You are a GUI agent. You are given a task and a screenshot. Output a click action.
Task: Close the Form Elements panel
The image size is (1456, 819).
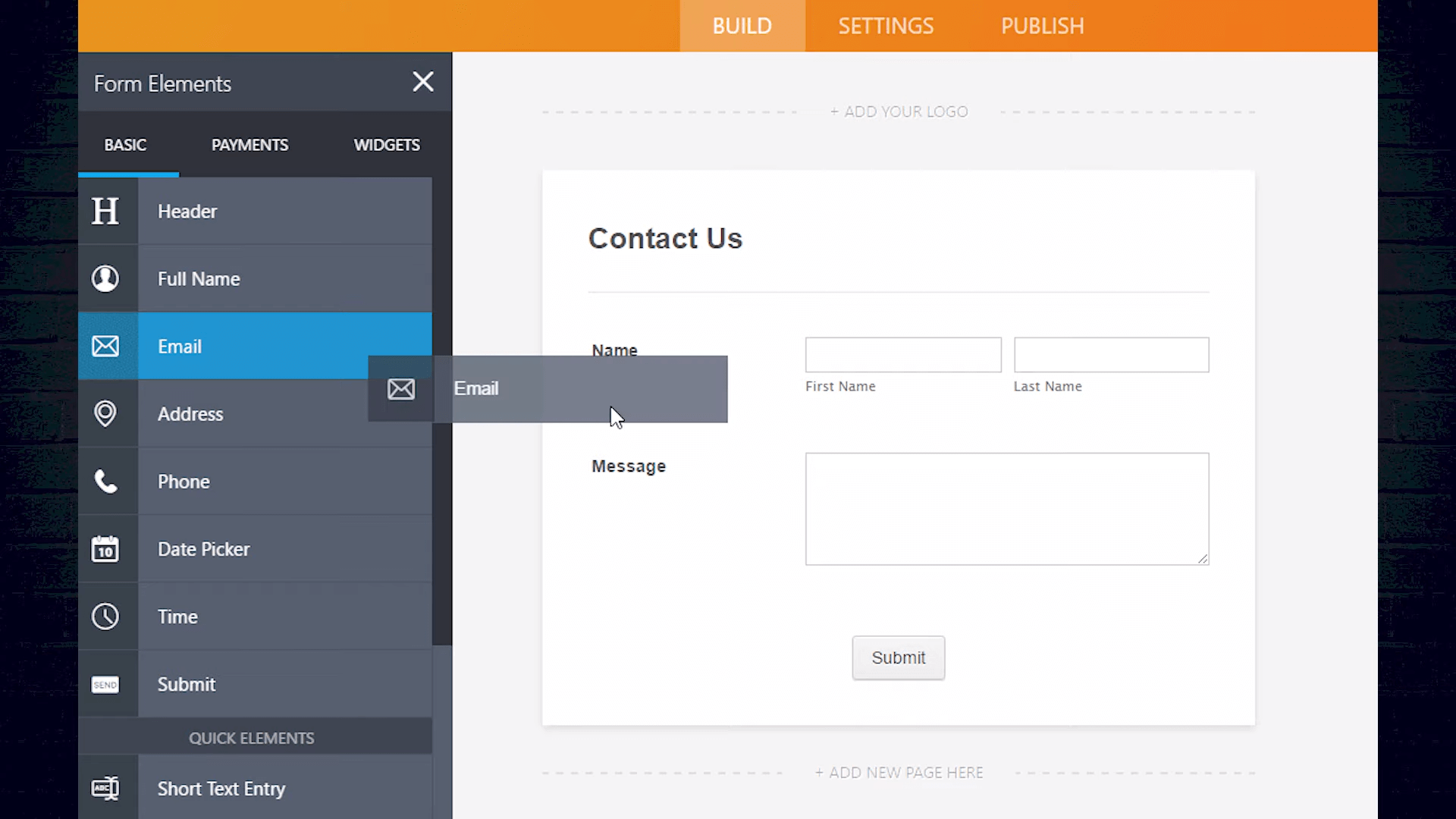[423, 82]
